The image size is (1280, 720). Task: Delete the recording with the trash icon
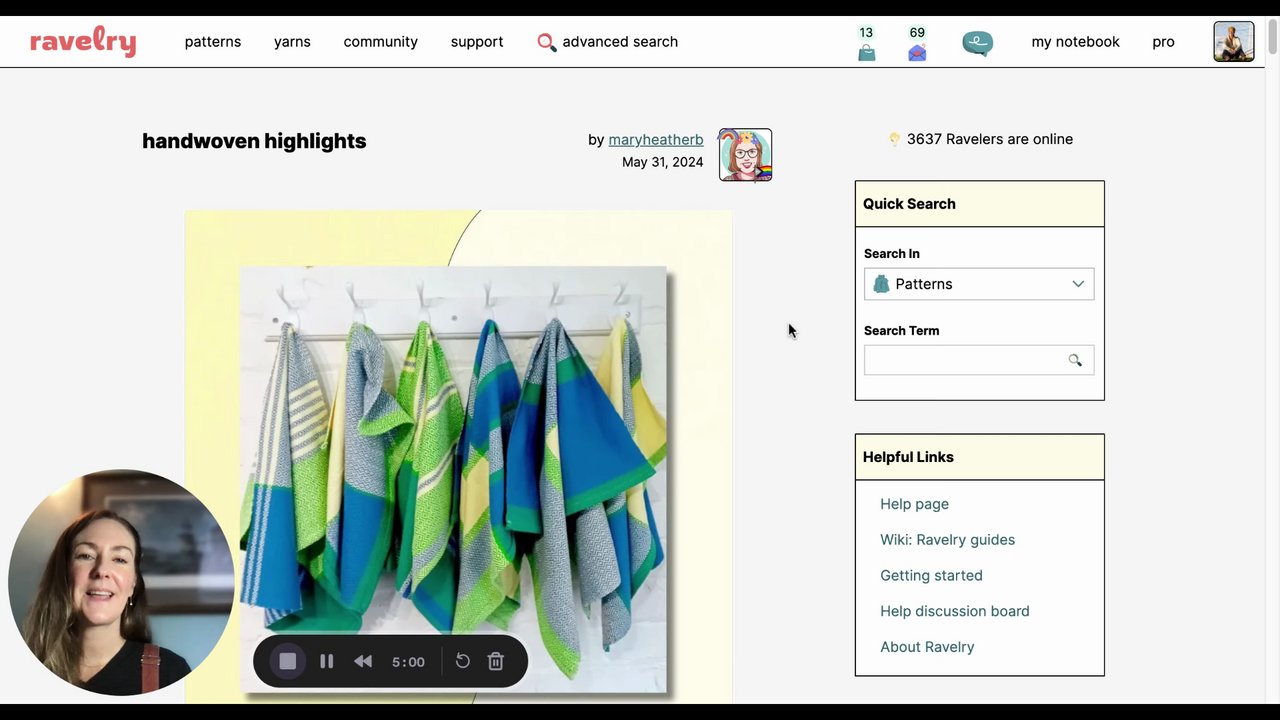495,661
